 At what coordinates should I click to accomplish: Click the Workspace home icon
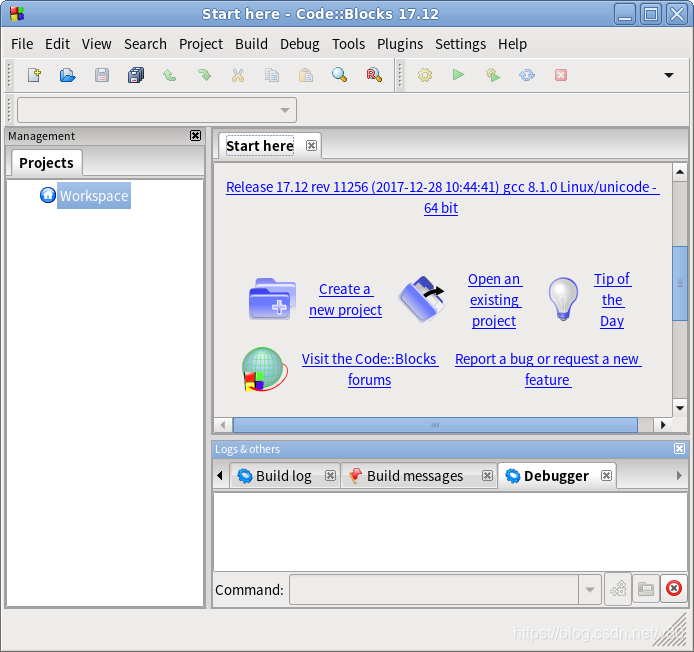click(48, 195)
